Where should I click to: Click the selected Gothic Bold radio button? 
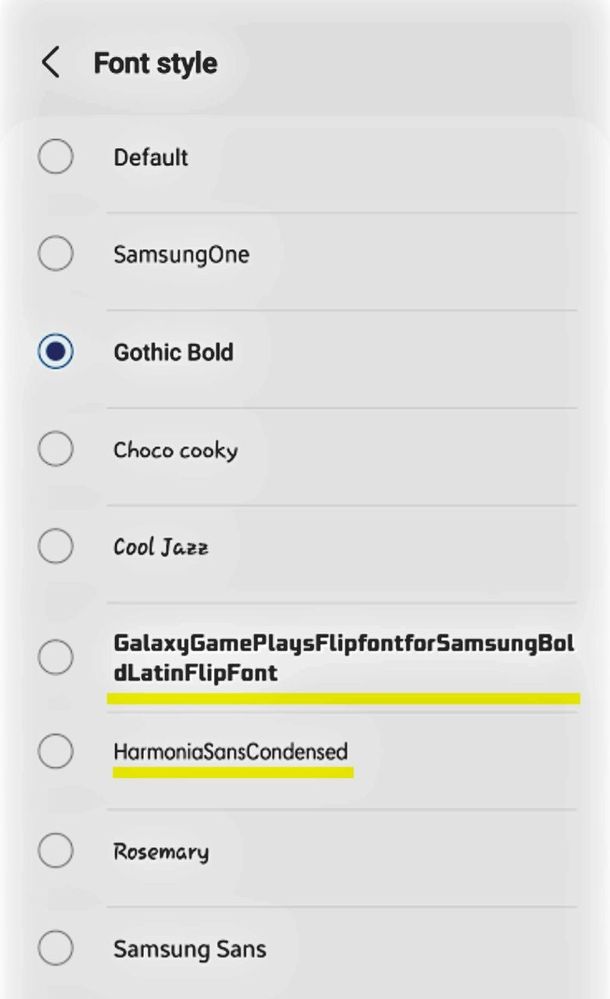point(55,351)
